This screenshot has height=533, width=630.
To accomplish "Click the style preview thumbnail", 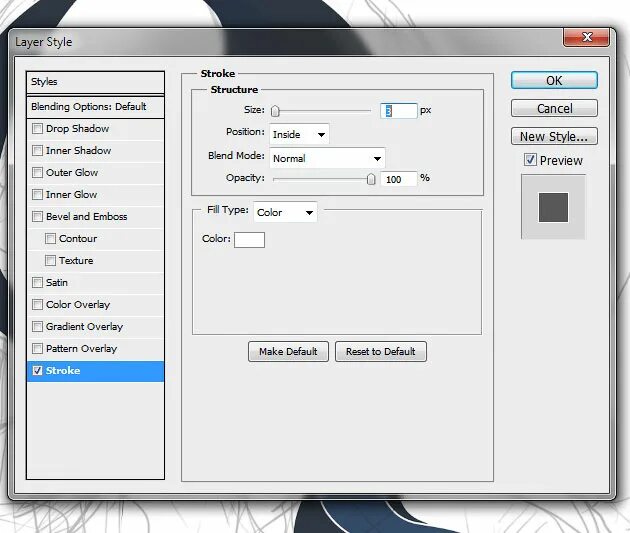I will pos(553,207).
